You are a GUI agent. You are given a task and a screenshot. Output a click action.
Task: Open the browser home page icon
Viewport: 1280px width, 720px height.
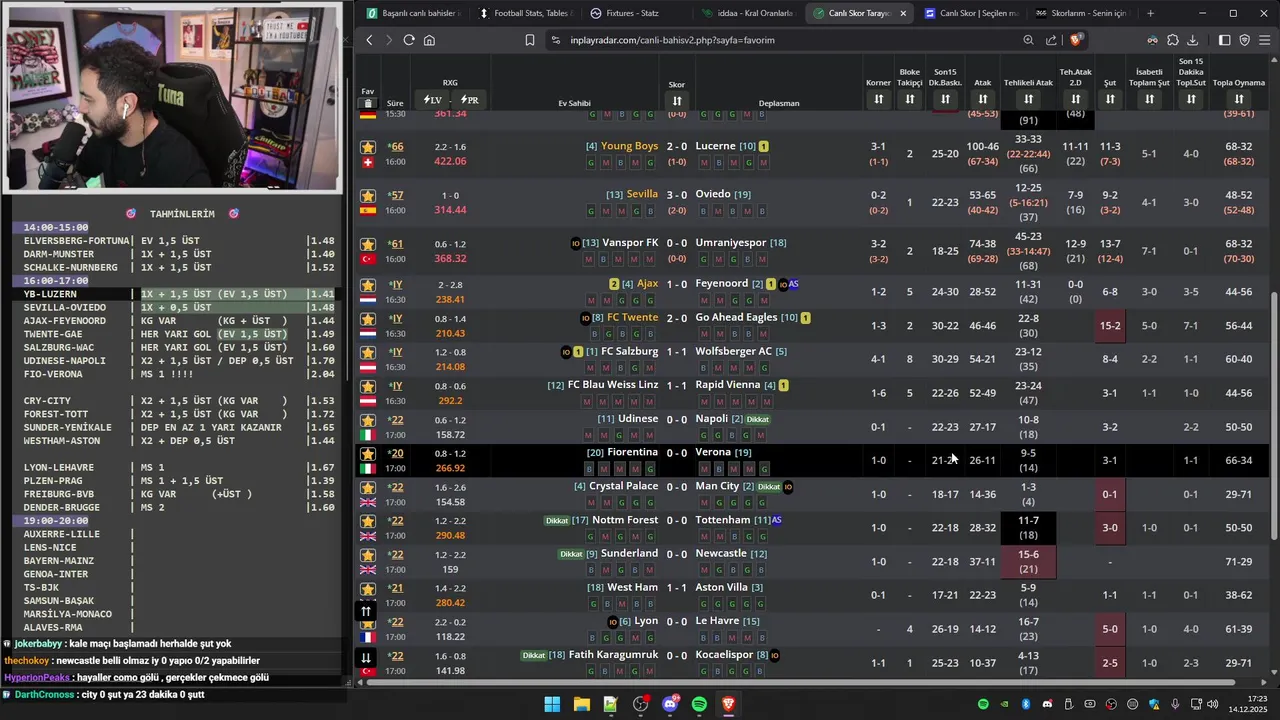click(x=429, y=40)
